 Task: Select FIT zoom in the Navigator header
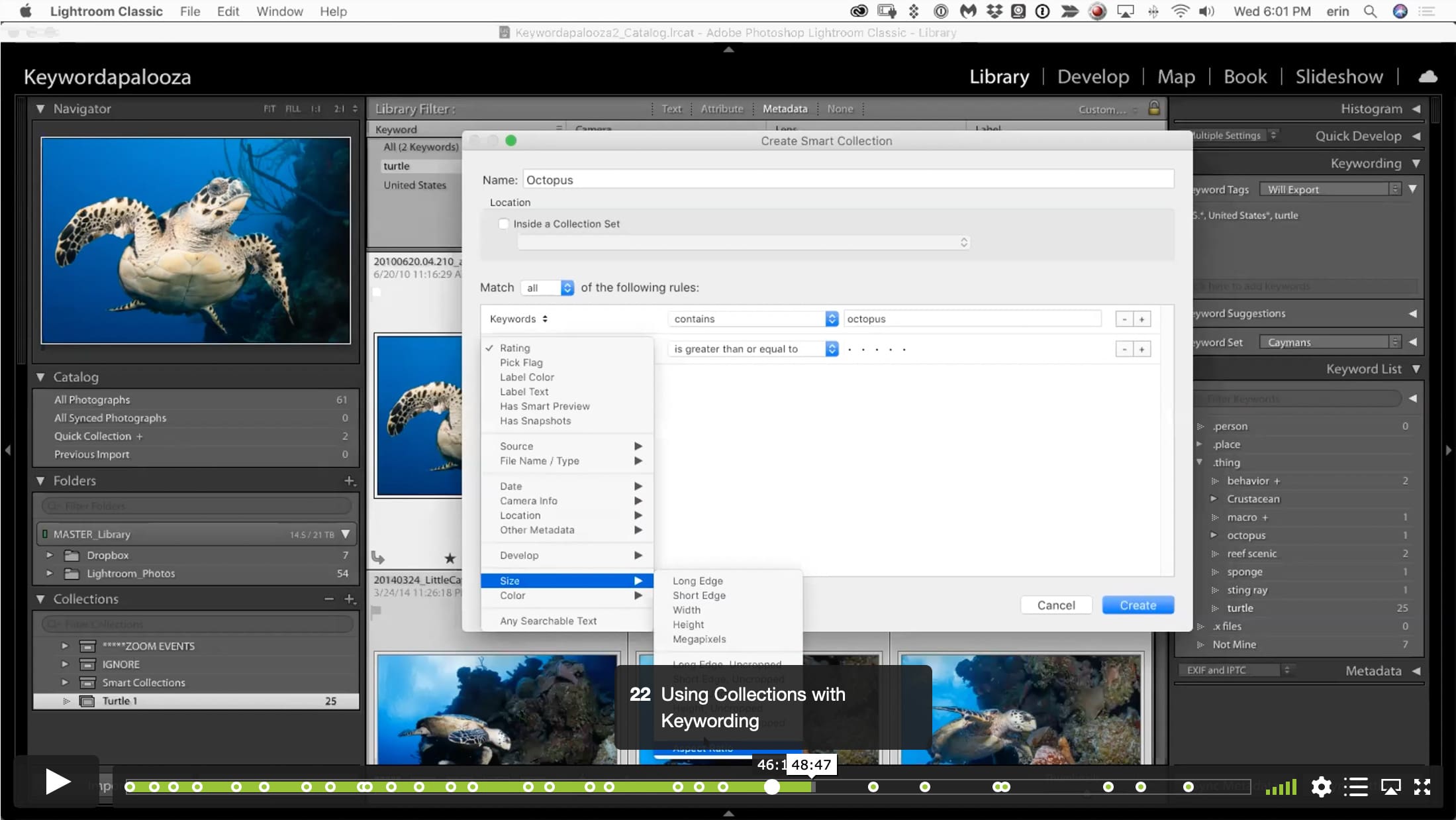click(x=269, y=109)
